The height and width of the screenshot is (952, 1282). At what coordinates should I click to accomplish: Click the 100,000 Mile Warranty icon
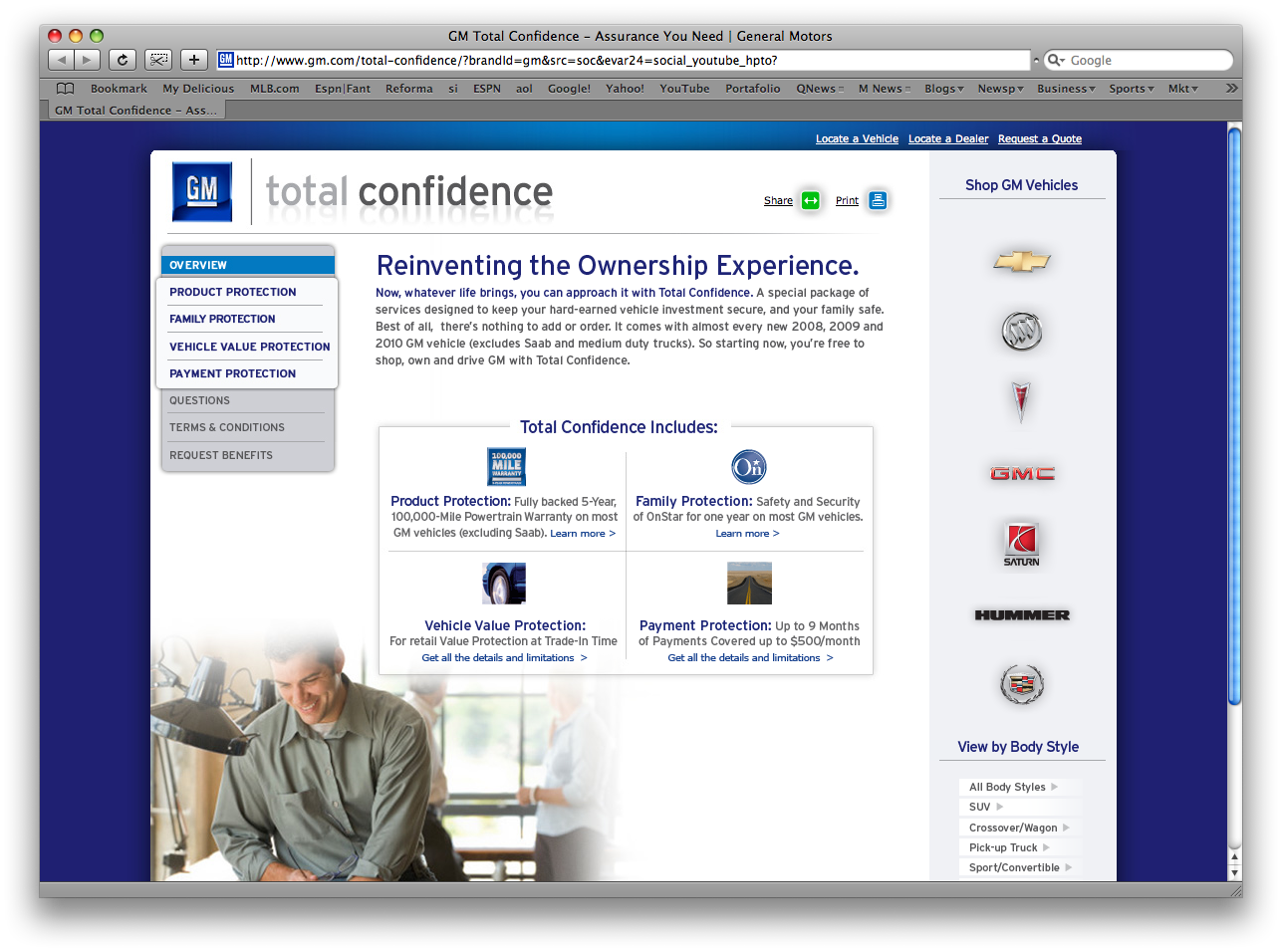[506, 467]
